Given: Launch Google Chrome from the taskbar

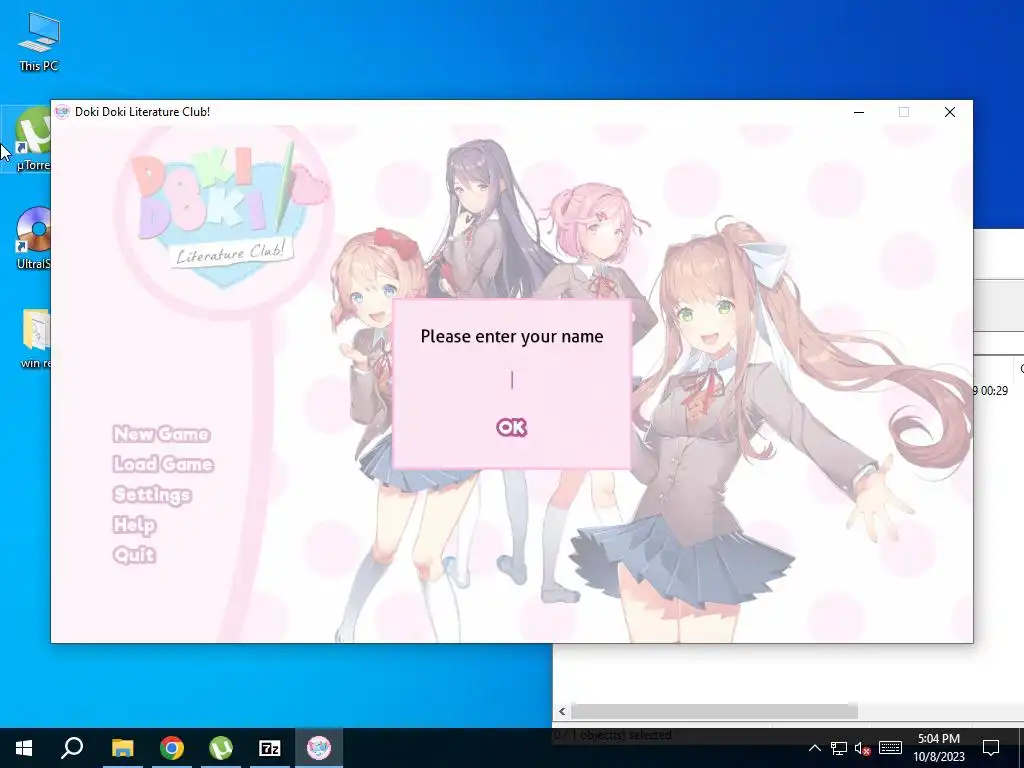Looking at the screenshot, I should 172,748.
